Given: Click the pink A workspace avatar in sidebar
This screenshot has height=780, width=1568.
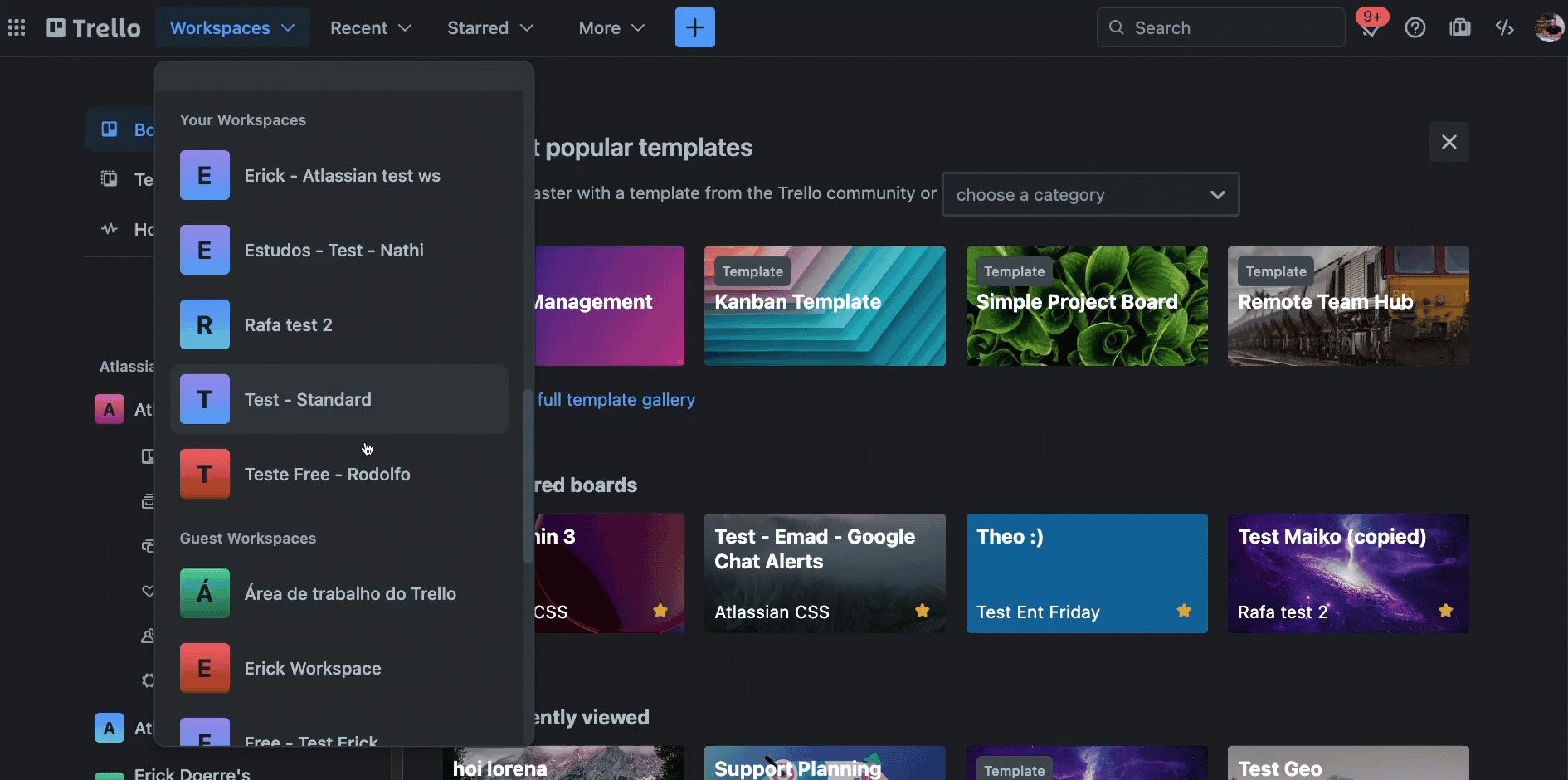Looking at the screenshot, I should 110,409.
